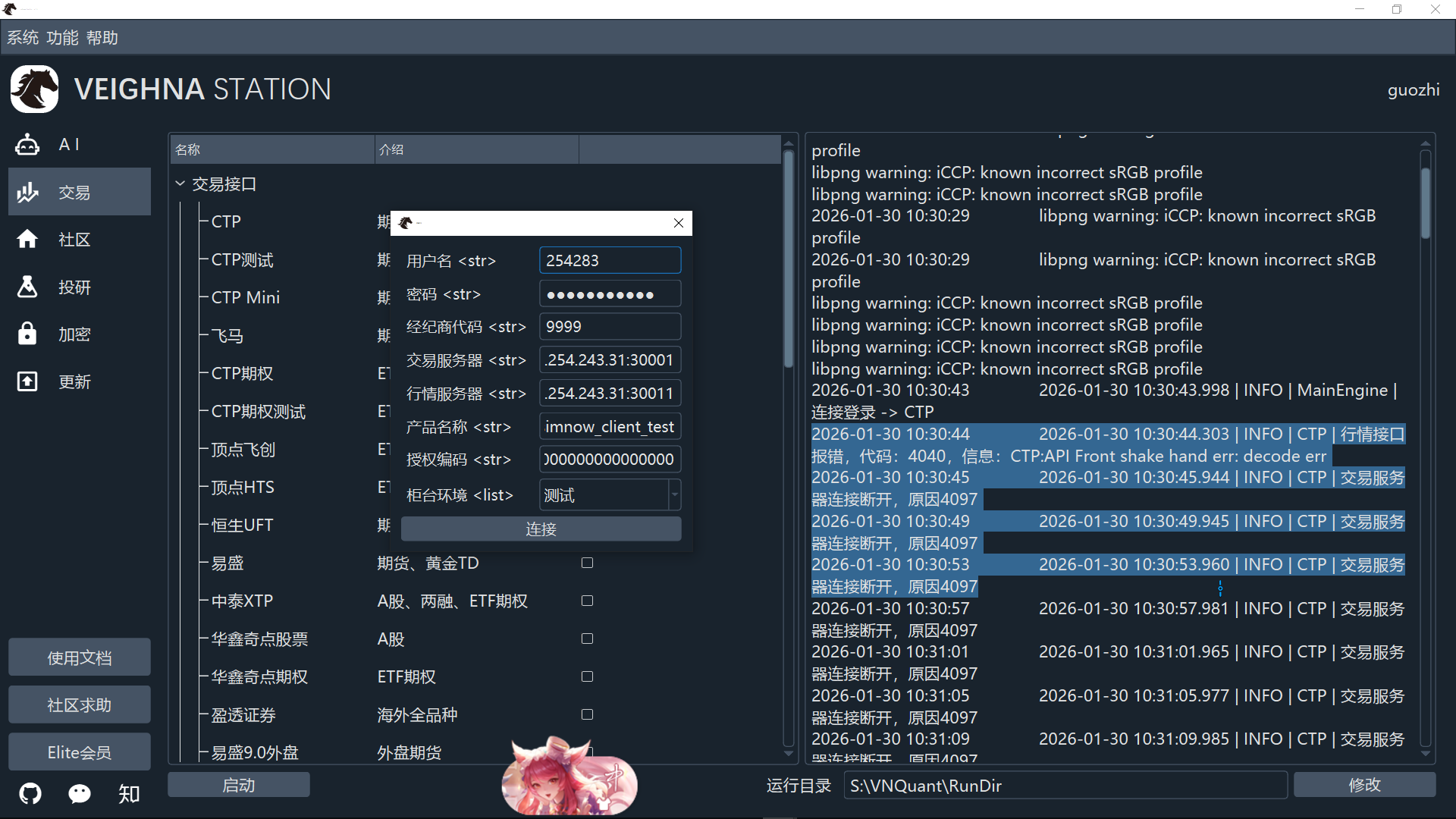Open the 社区 home icon
This screenshot has height=819, width=1456.
click(28, 240)
